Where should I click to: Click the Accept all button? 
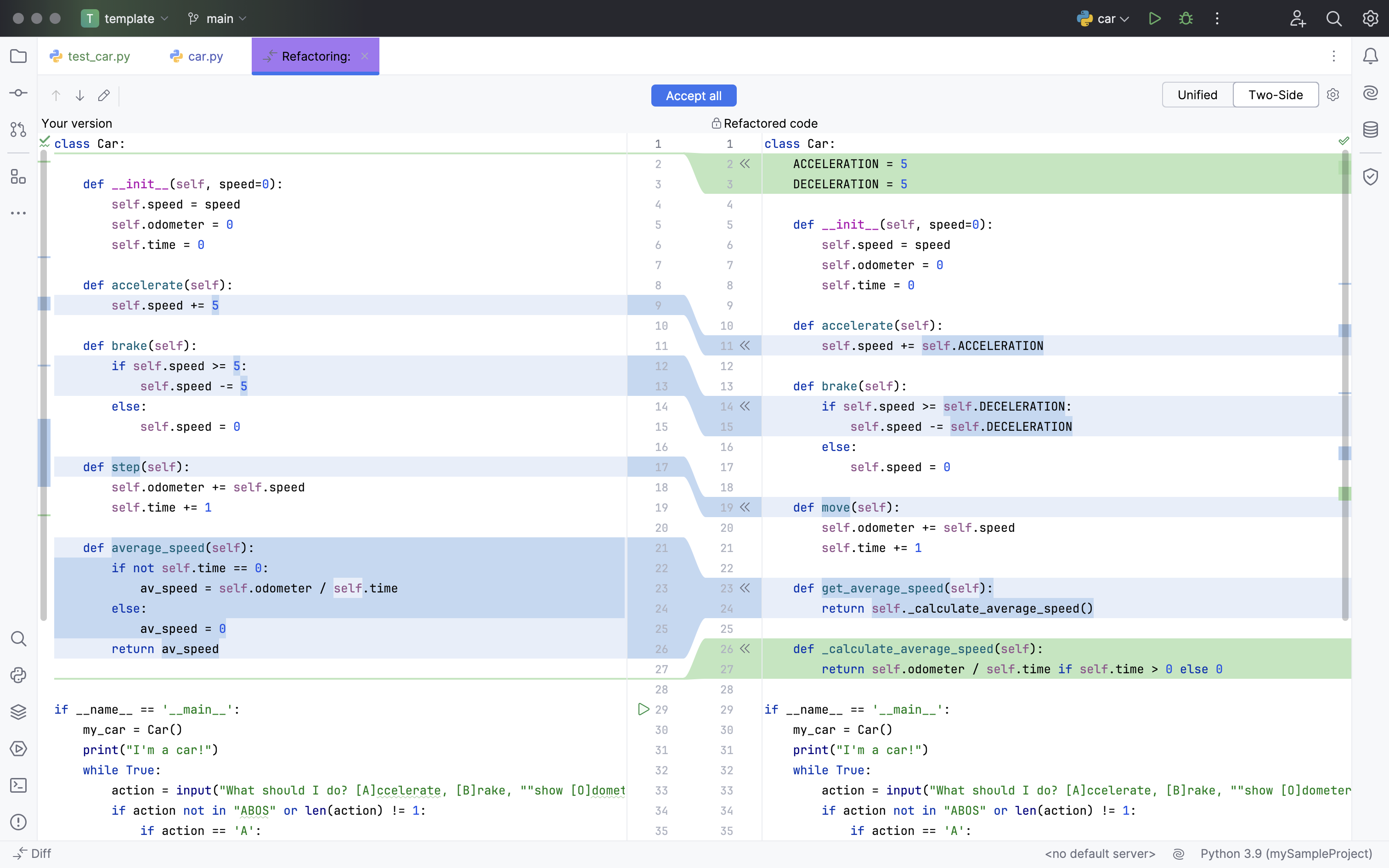694,95
